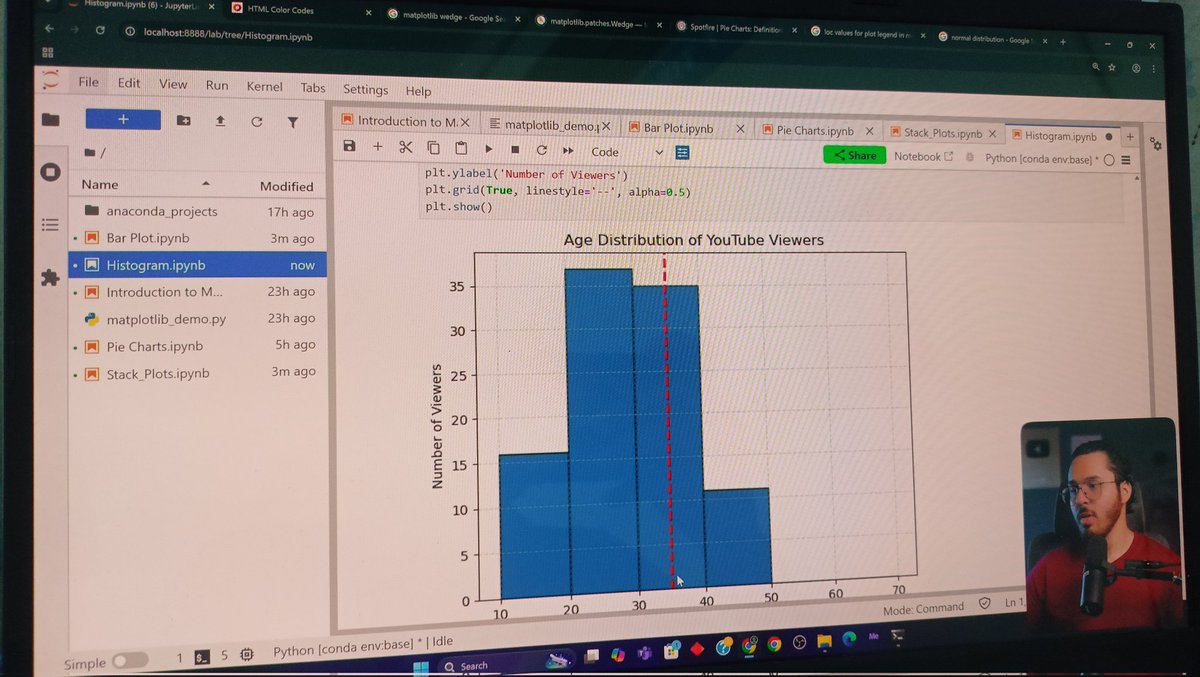Paste cell from clipboard

pyautogui.click(x=460, y=148)
